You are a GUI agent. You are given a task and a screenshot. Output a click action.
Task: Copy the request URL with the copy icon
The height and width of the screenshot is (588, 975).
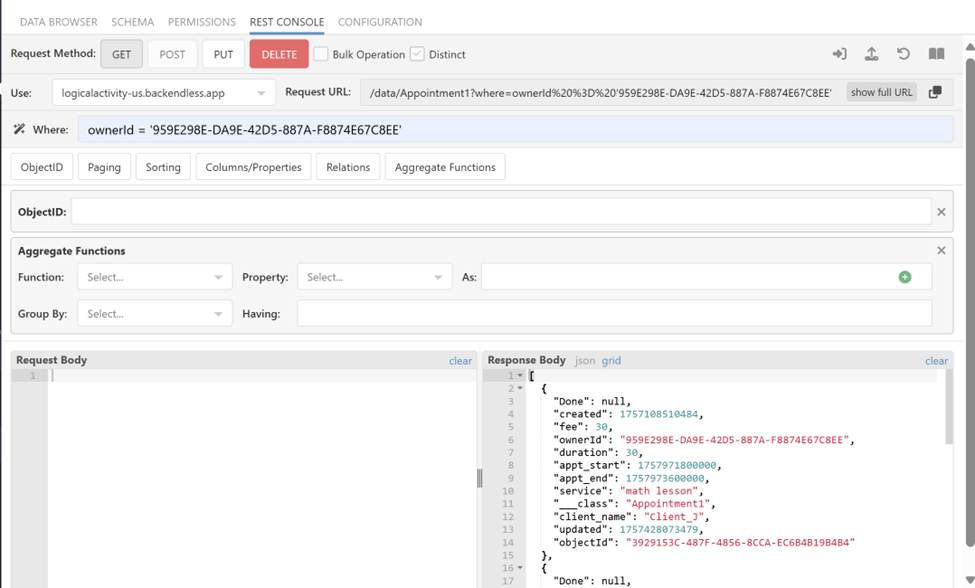935,93
